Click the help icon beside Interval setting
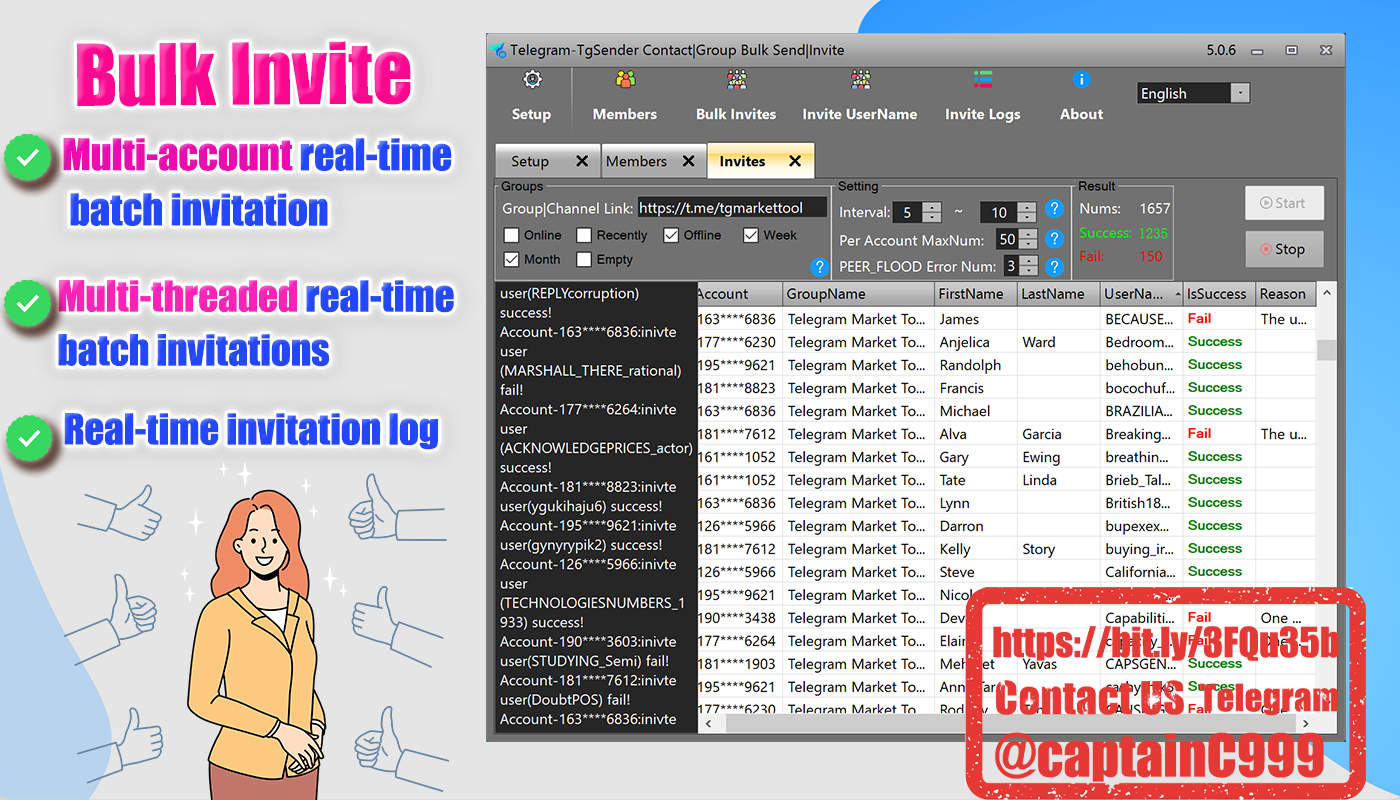Screen dimensions: 1400x800 1053,209
